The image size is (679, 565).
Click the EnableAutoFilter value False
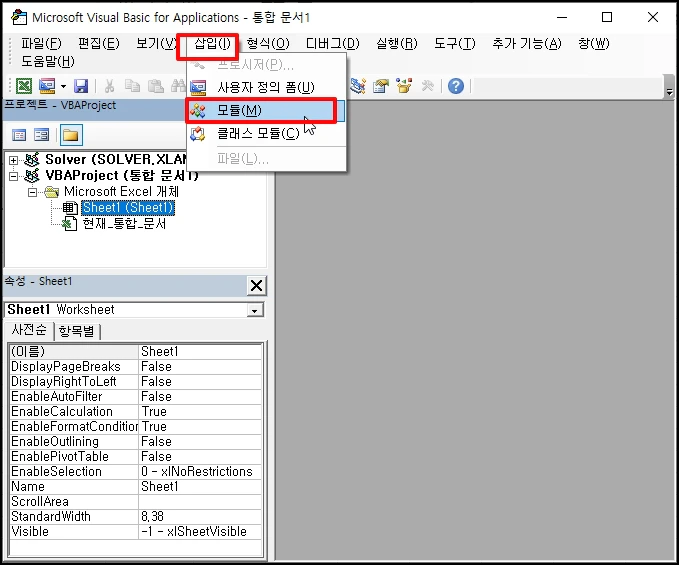pyautogui.click(x=200, y=397)
